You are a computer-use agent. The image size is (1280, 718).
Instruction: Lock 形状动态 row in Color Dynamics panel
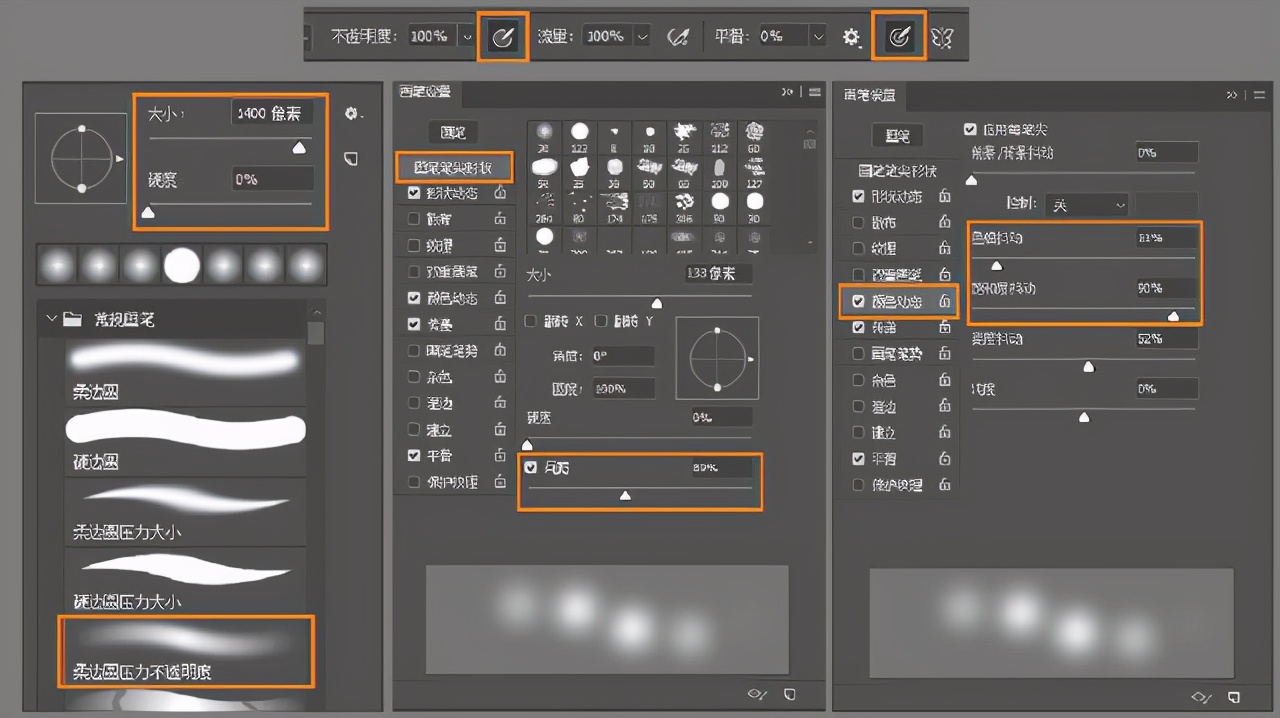pyautogui.click(x=944, y=196)
